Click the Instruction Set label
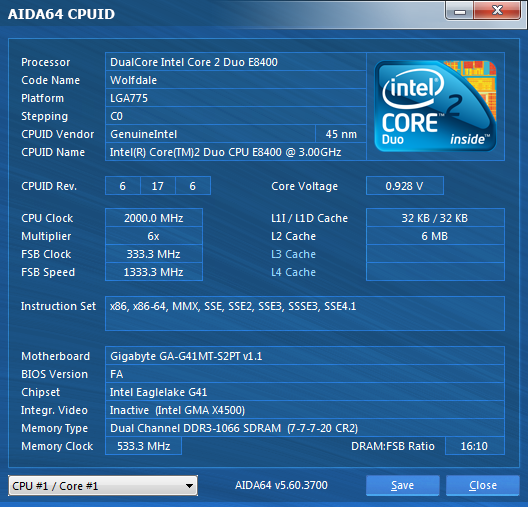This screenshot has width=528, height=507. 58,306
